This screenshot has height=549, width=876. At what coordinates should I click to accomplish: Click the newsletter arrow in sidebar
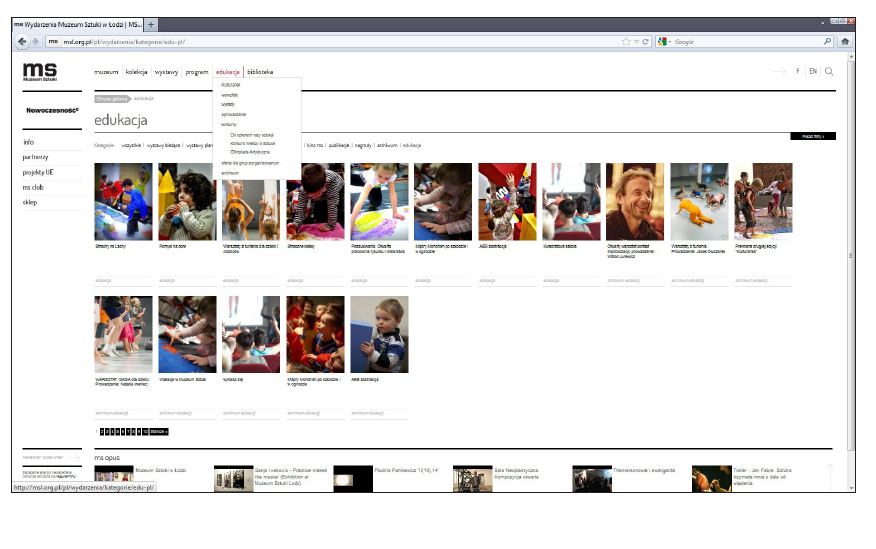coord(73,457)
